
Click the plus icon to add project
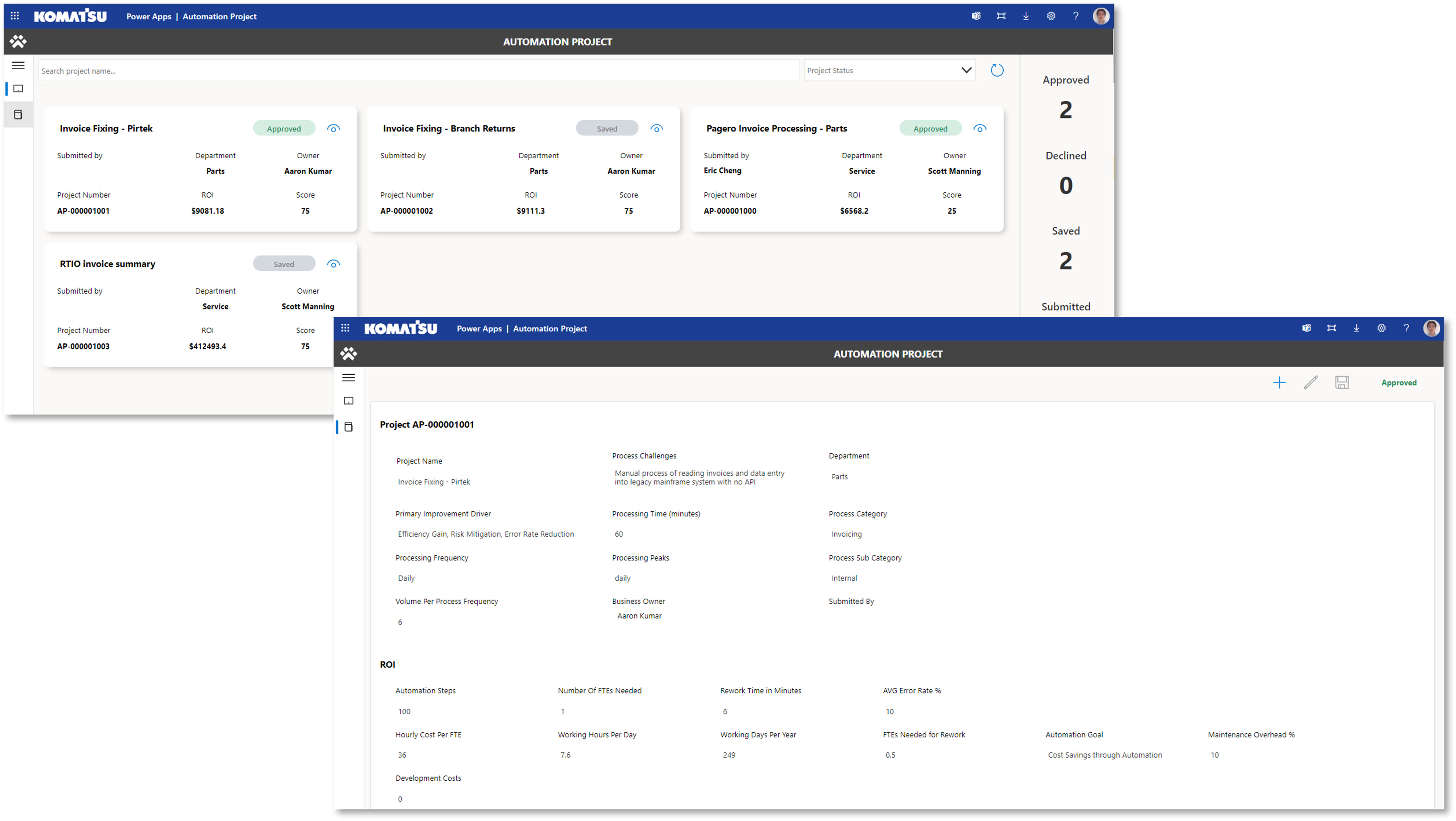[1279, 383]
